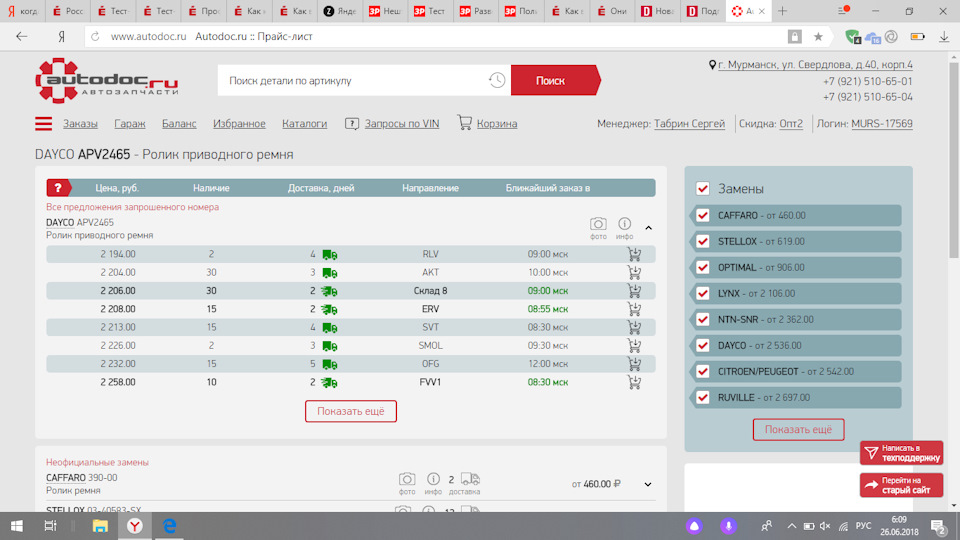Collapse the DAYCO APV2465 offers list
Screen dimensions: 960x540
point(648,228)
